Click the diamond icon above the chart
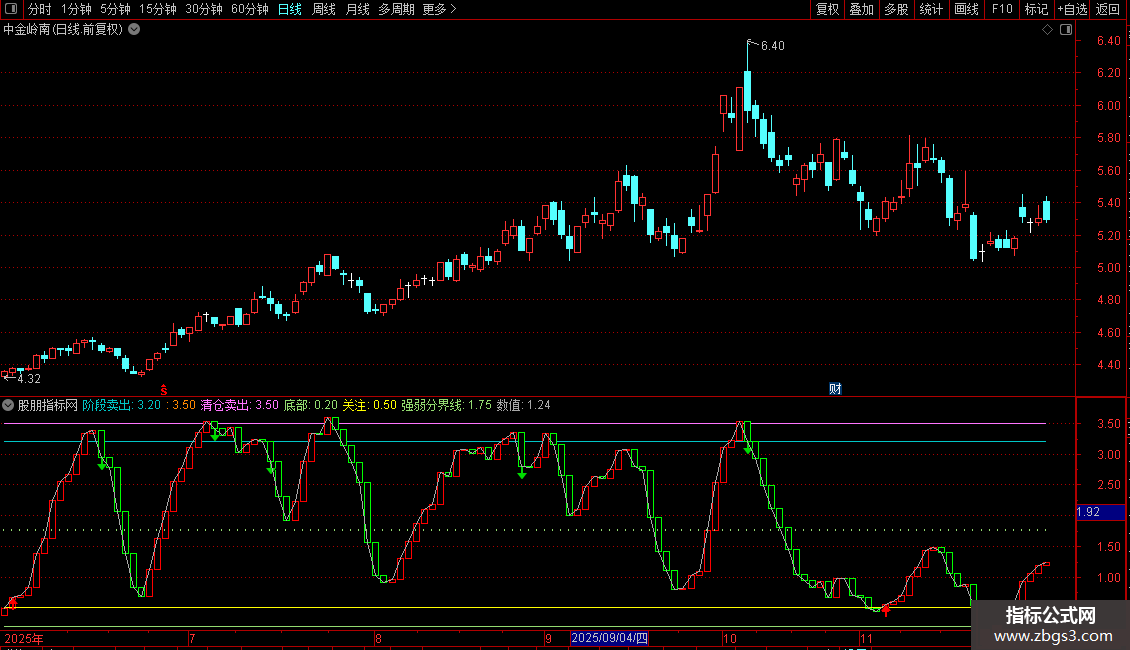Screen dimensions: 1130x650 pos(1047,30)
